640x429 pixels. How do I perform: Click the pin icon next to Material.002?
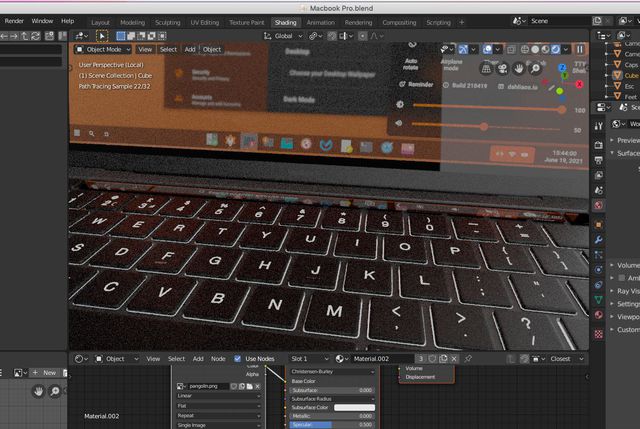click(468, 359)
